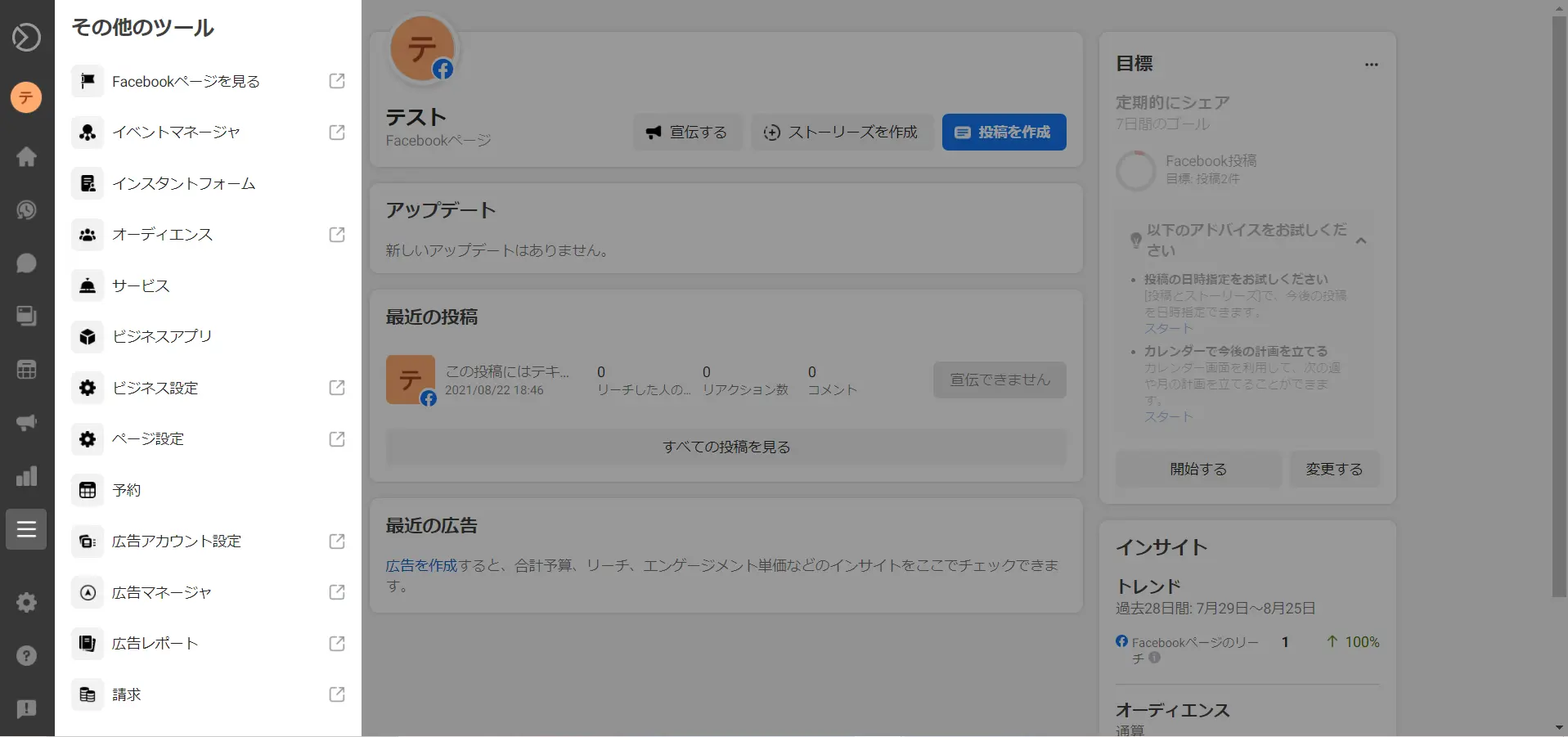
Task: Click the recent post thumbnail
Action: (x=411, y=380)
